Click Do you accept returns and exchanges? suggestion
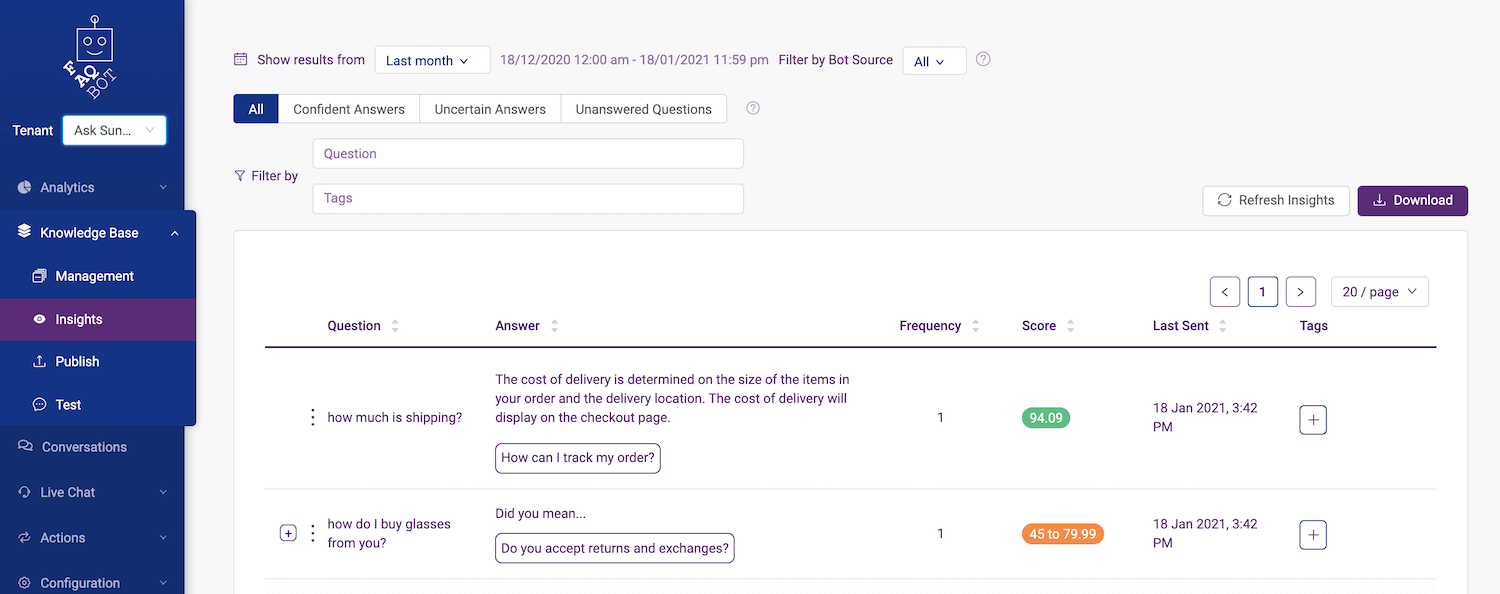 click(x=615, y=548)
